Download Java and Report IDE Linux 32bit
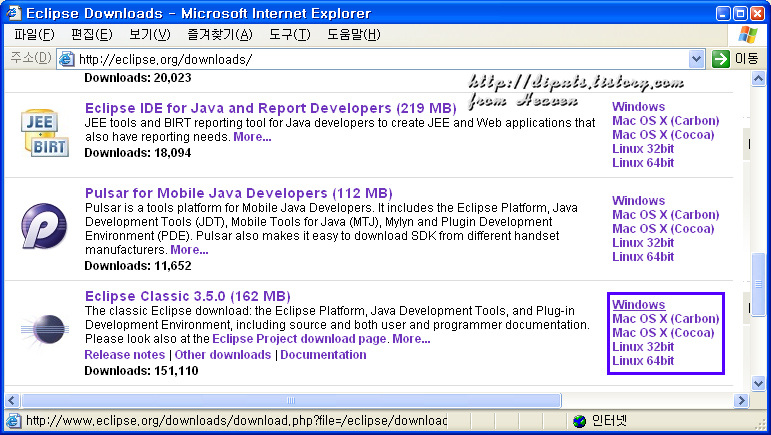 [643, 149]
